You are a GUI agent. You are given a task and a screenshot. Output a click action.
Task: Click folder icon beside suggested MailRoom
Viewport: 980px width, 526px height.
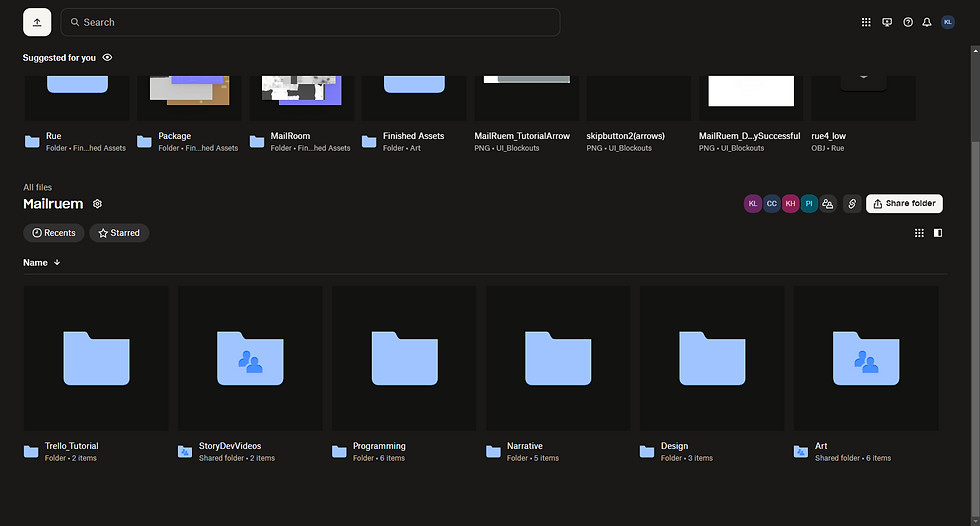257,141
